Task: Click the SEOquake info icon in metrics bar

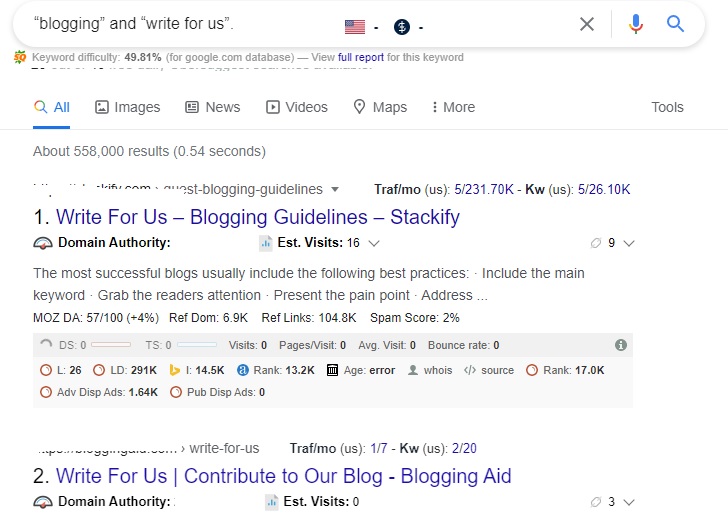Action: coord(621,345)
